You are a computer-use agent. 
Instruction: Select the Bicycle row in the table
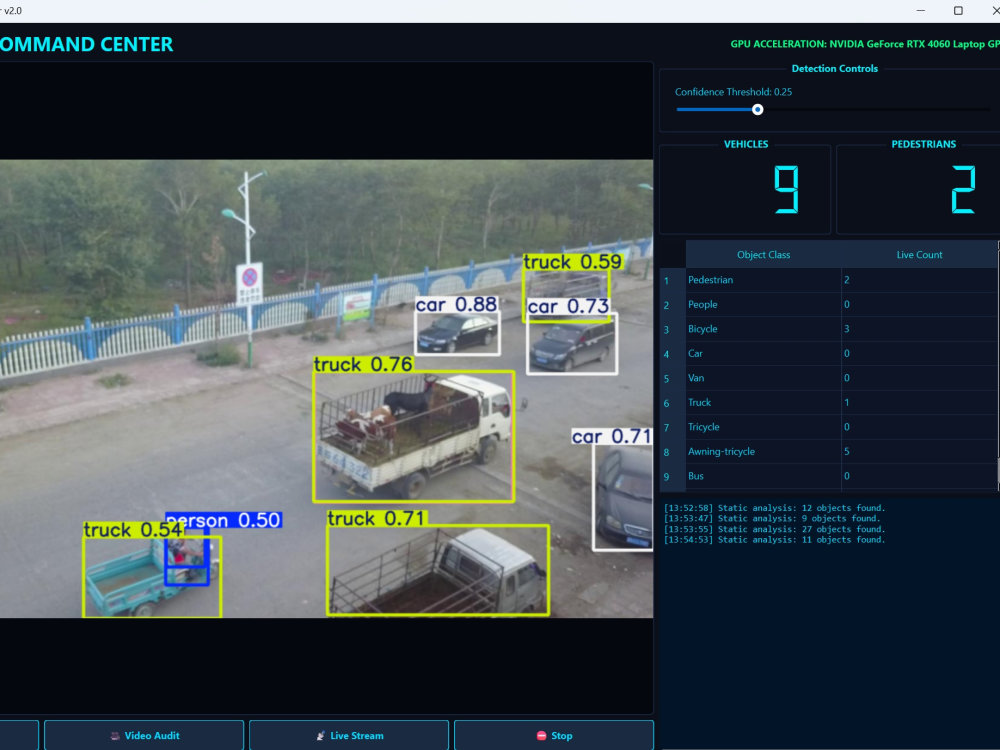click(x=829, y=329)
